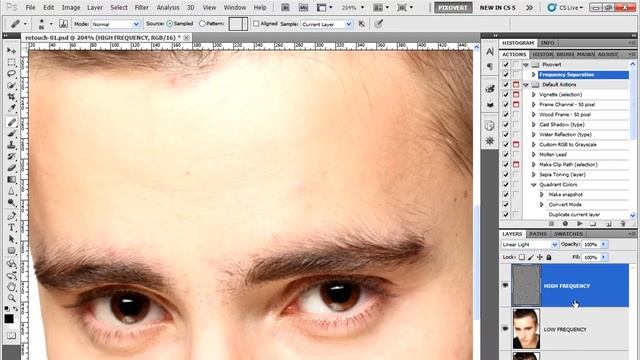Select the Rectangle shape tool
640x360 pixels.
pos(11,250)
